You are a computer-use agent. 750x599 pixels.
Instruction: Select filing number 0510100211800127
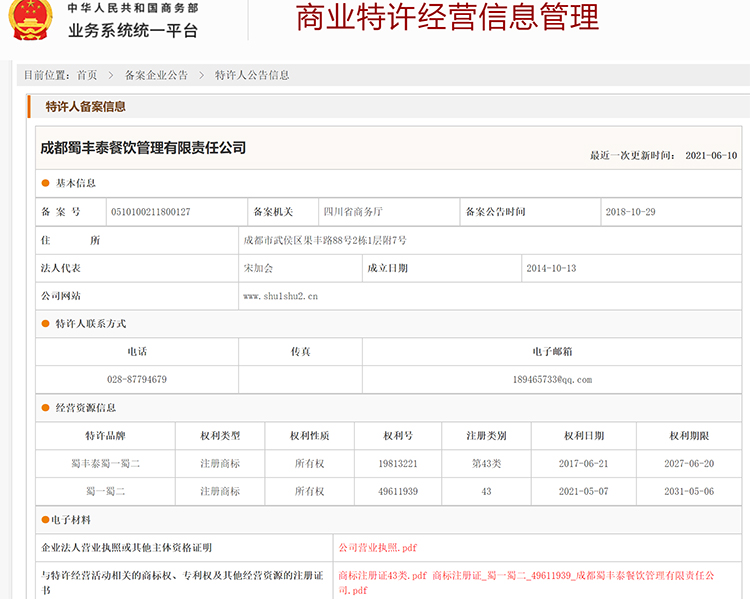(x=151, y=212)
